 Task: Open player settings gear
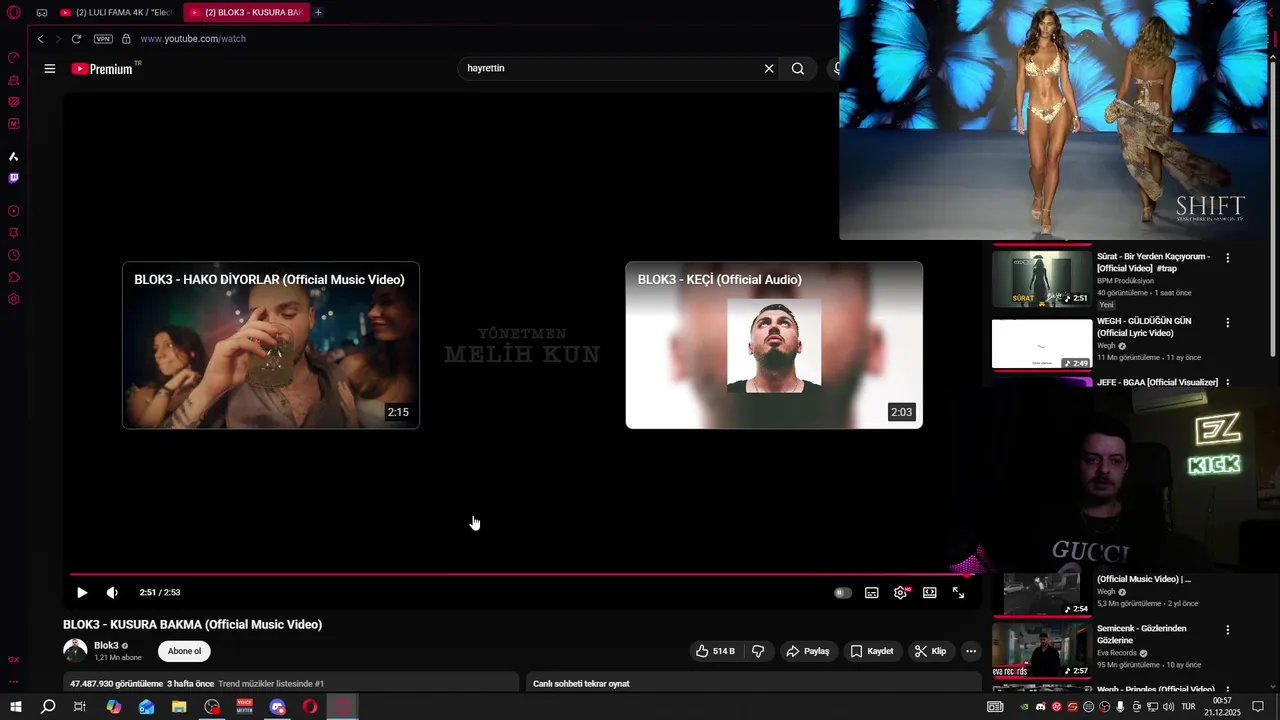click(901, 593)
